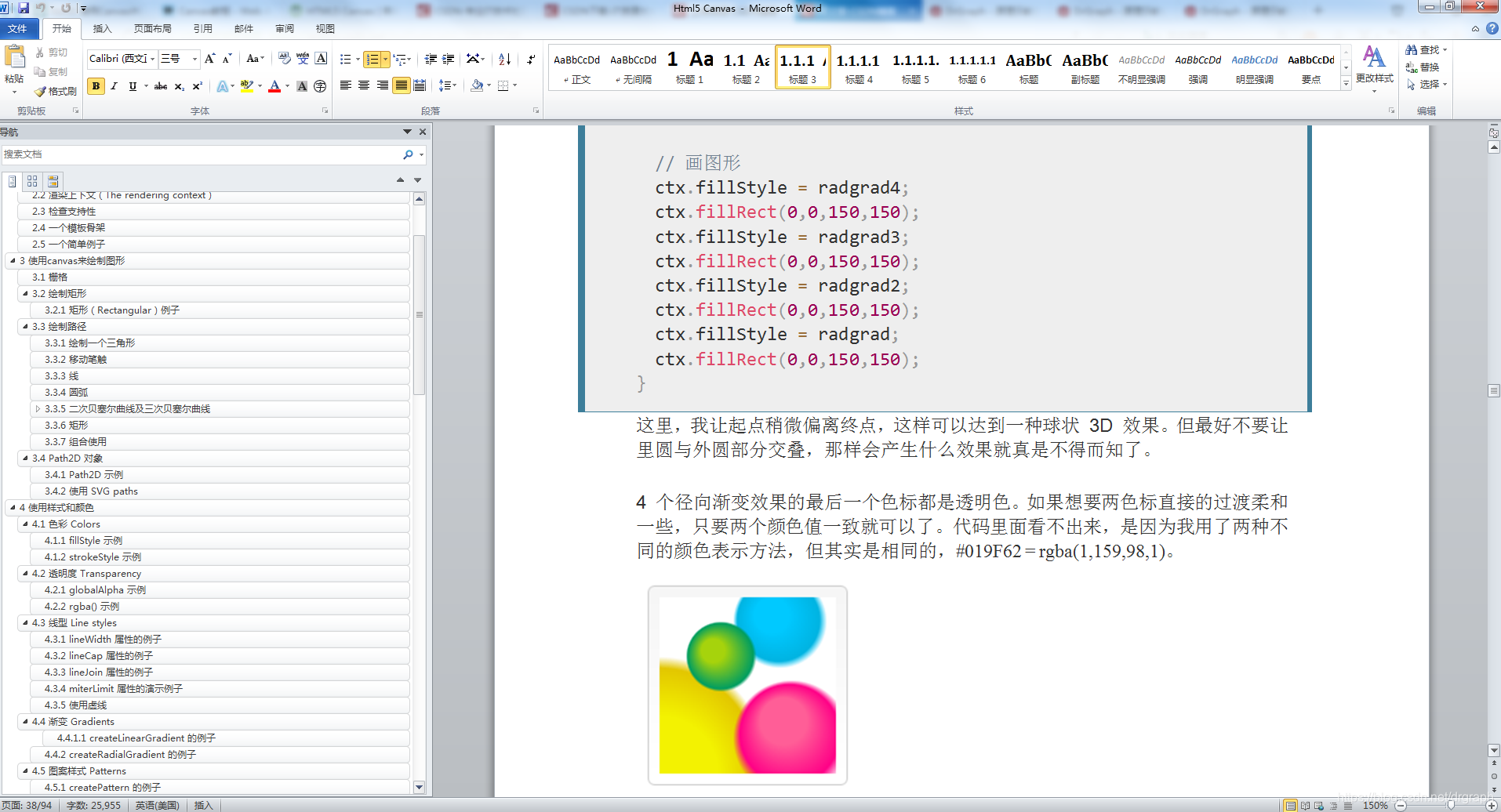This screenshot has height=812, width=1501.
Task: Open the Calibri font name dropdown
Action: [x=153, y=59]
